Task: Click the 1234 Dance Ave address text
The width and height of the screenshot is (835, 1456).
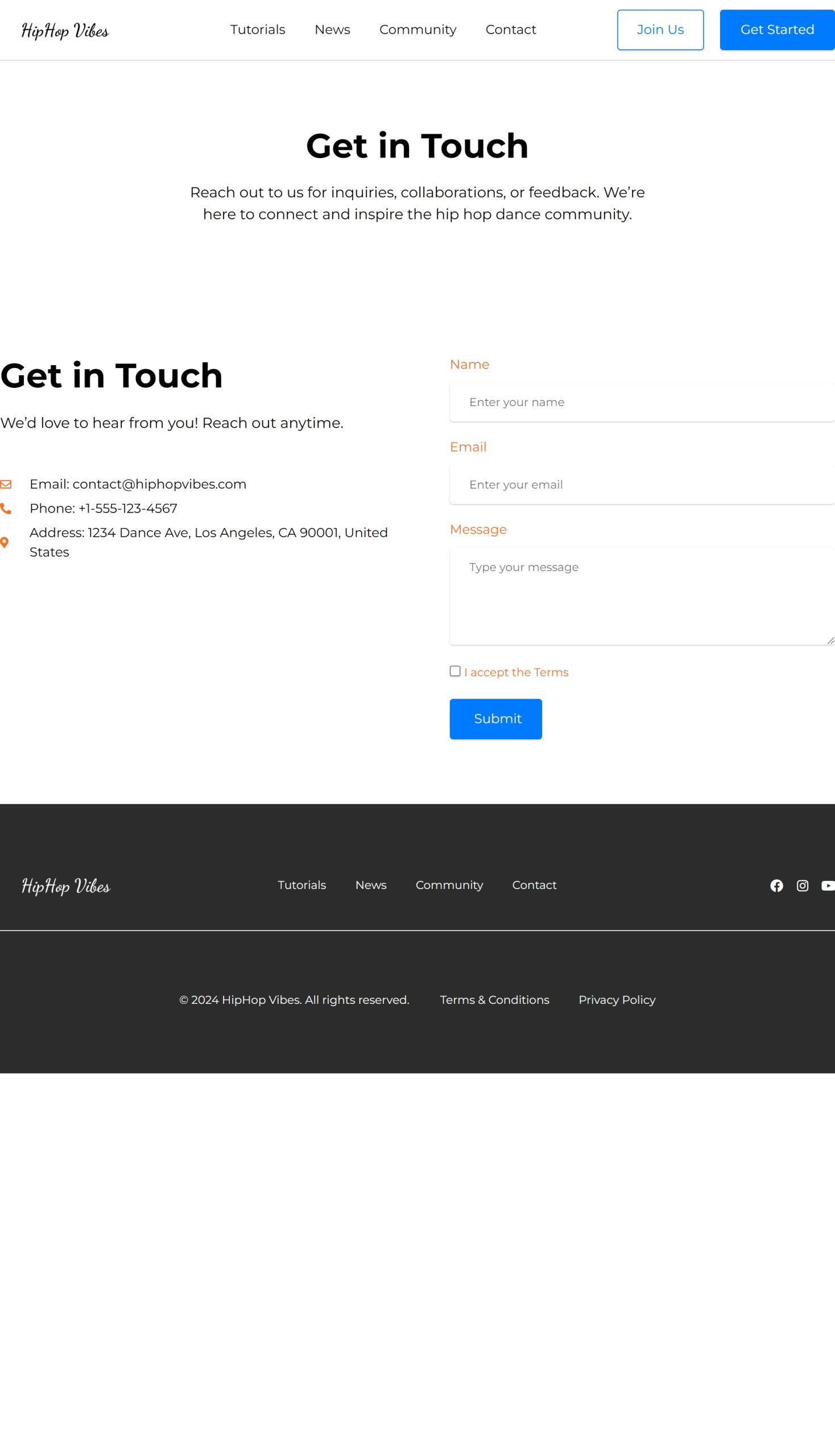Action: [x=209, y=542]
